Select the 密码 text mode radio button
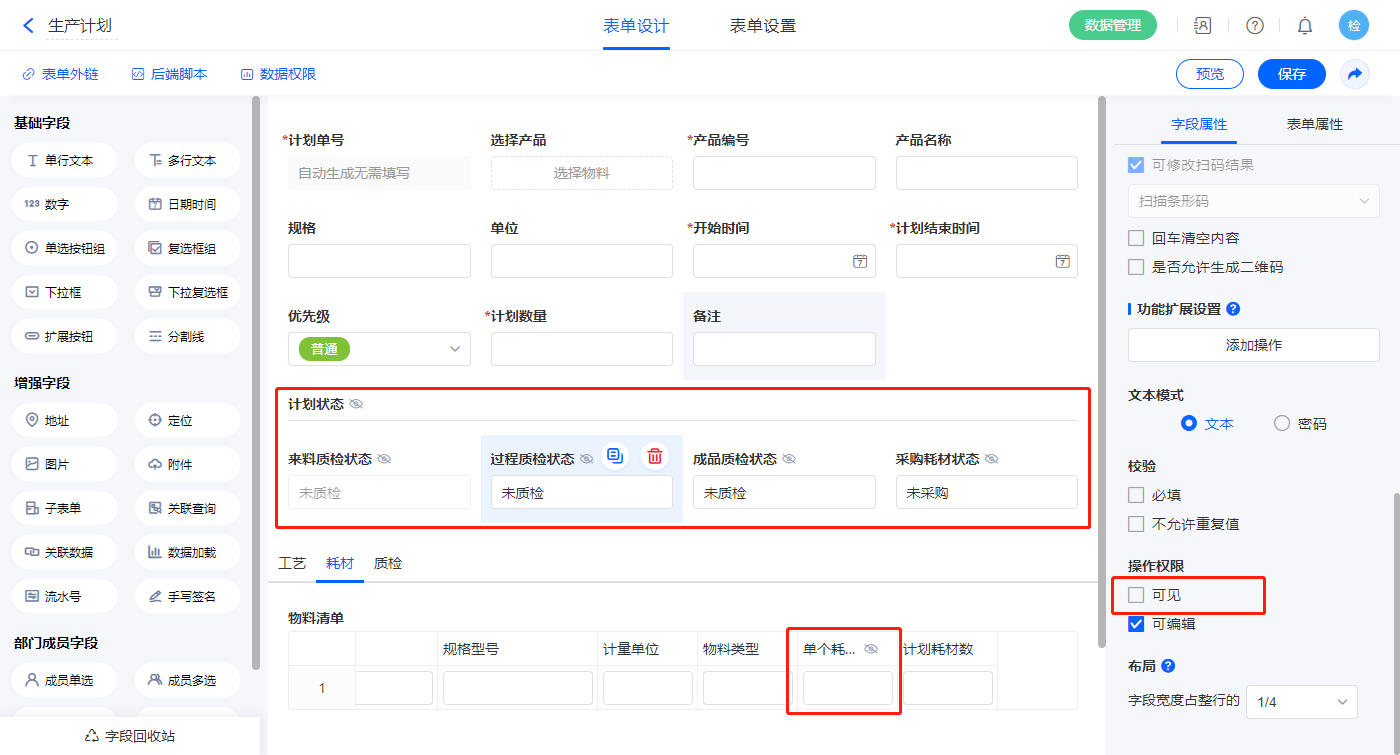This screenshot has width=1400, height=755. pyautogui.click(x=1282, y=423)
